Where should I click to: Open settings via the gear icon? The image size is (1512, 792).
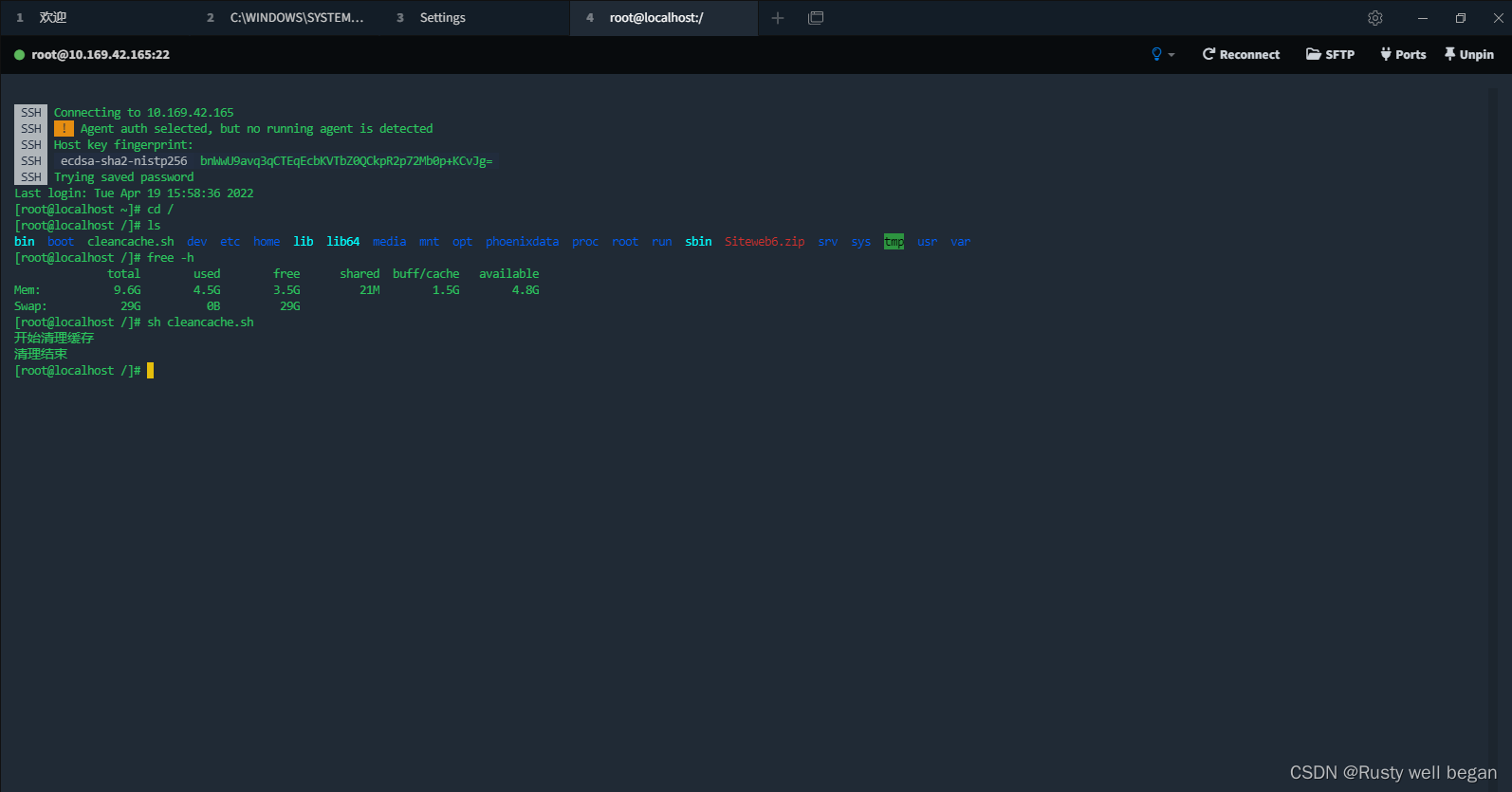[x=1375, y=18]
